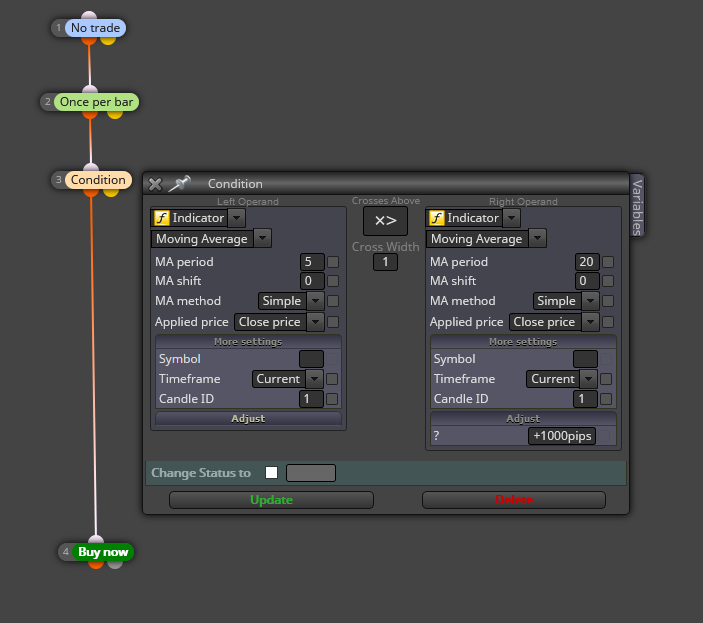Screen dimensions: 703x623
Task: Select the Condition block node
Action: tap(98, 180)
